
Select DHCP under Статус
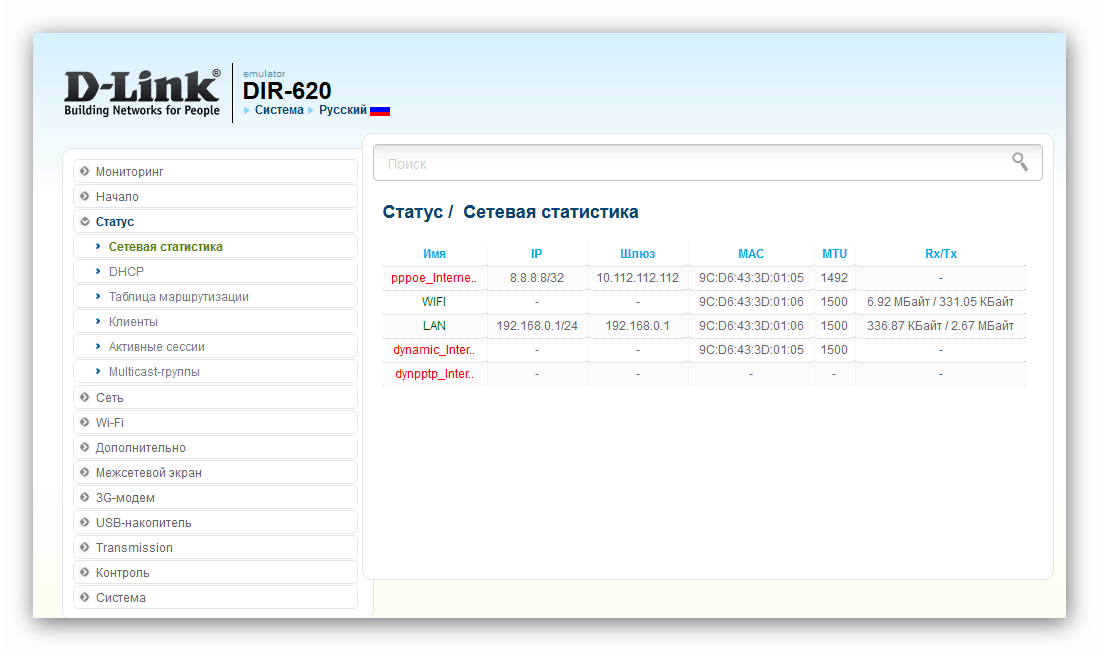tap(126, 272)
